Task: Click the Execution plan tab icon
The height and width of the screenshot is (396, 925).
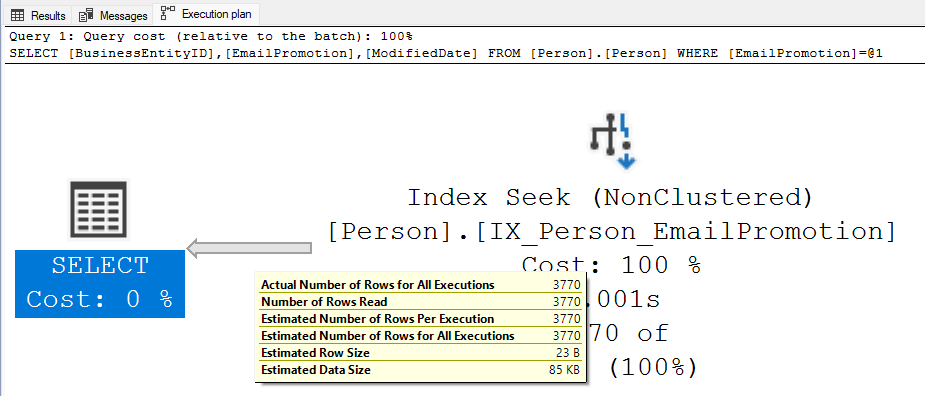Action: tap(168, 13)
